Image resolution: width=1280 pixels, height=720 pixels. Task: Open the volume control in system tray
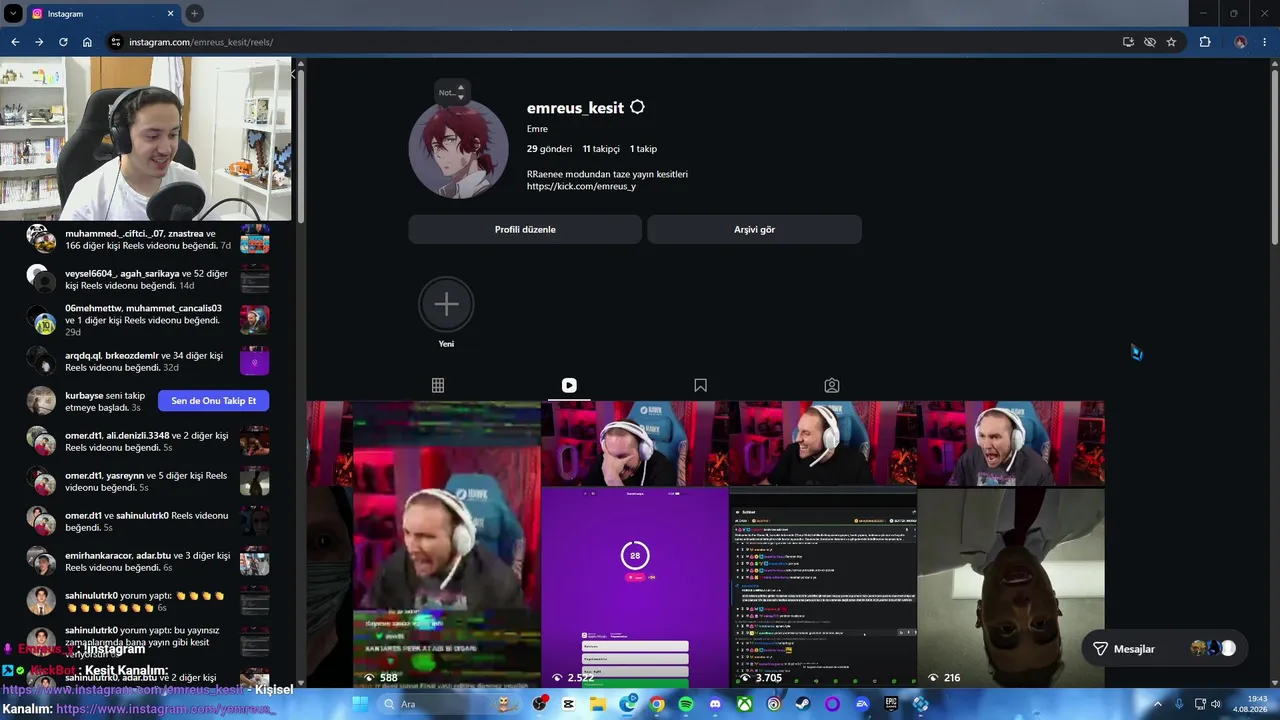click(x=1217, y=704)
